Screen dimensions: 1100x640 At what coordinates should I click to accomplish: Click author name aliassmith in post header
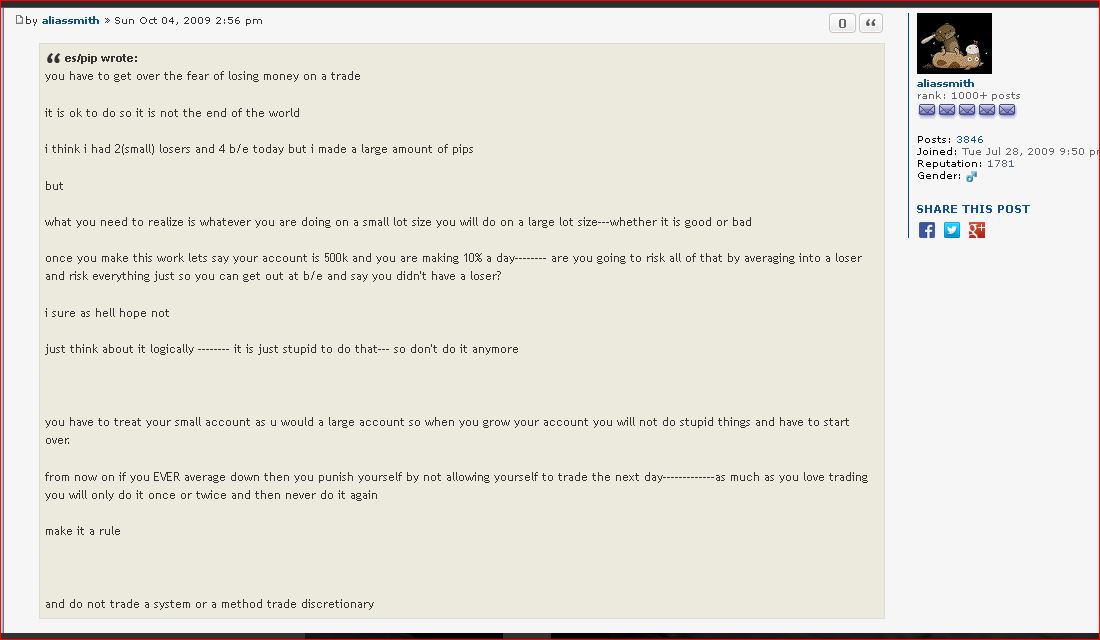tap(70, 20)
